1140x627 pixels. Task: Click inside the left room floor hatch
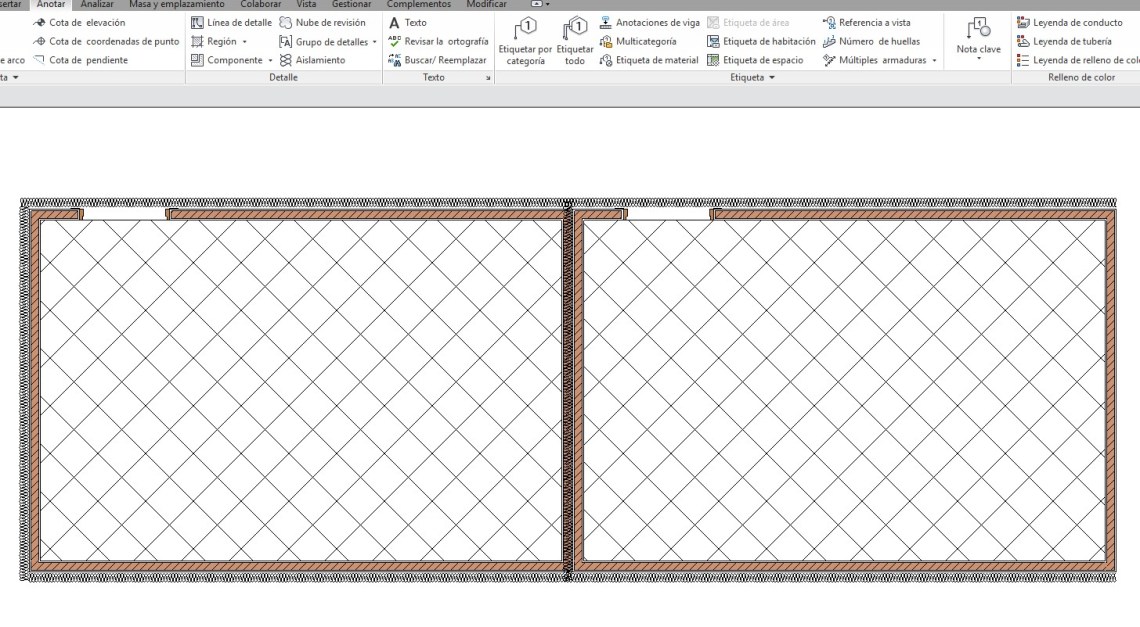click(300, 390)
